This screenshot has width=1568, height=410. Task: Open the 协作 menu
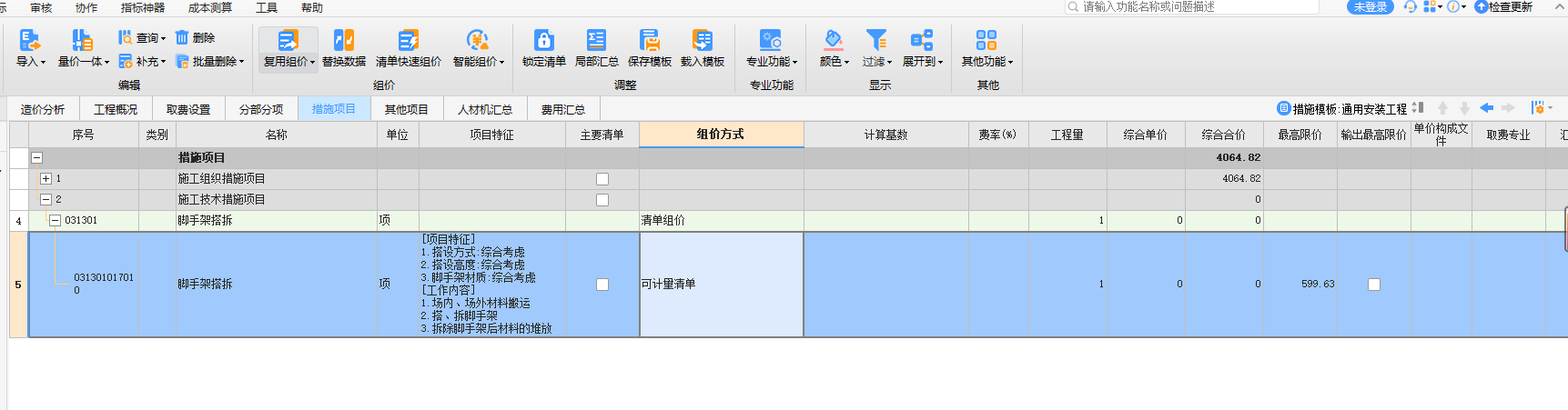coord(86,7)
